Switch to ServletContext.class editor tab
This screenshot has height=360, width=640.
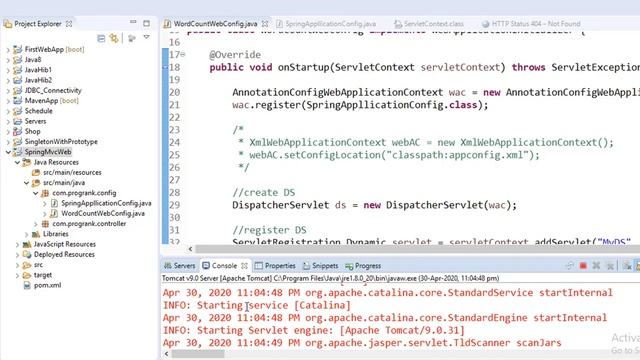(x=433, y=24)
